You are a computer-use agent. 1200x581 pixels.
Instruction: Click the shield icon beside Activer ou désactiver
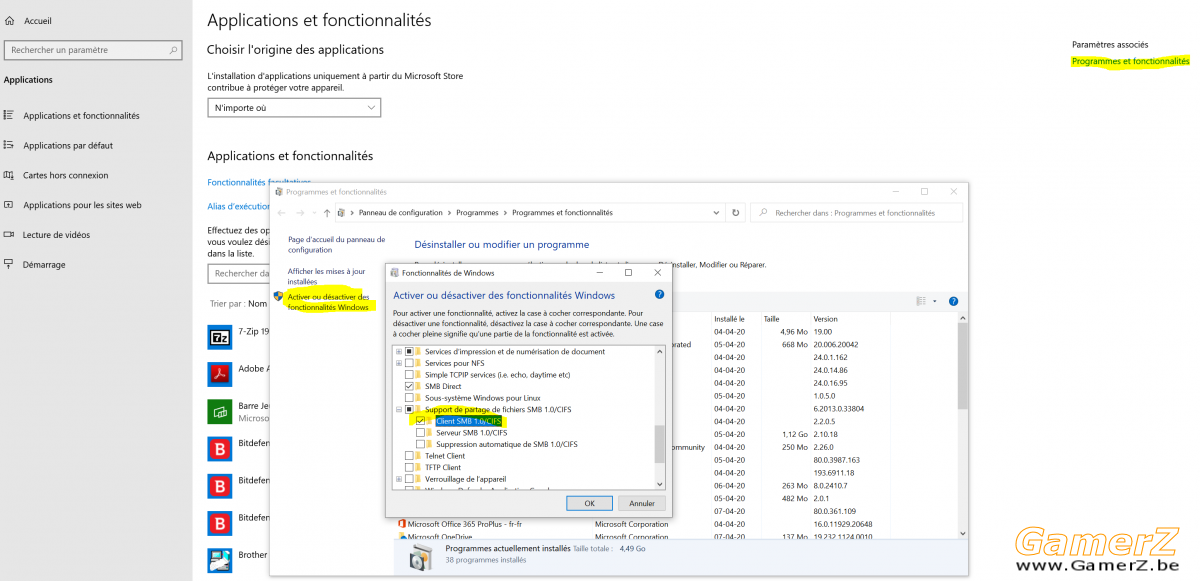coord(279,297)
